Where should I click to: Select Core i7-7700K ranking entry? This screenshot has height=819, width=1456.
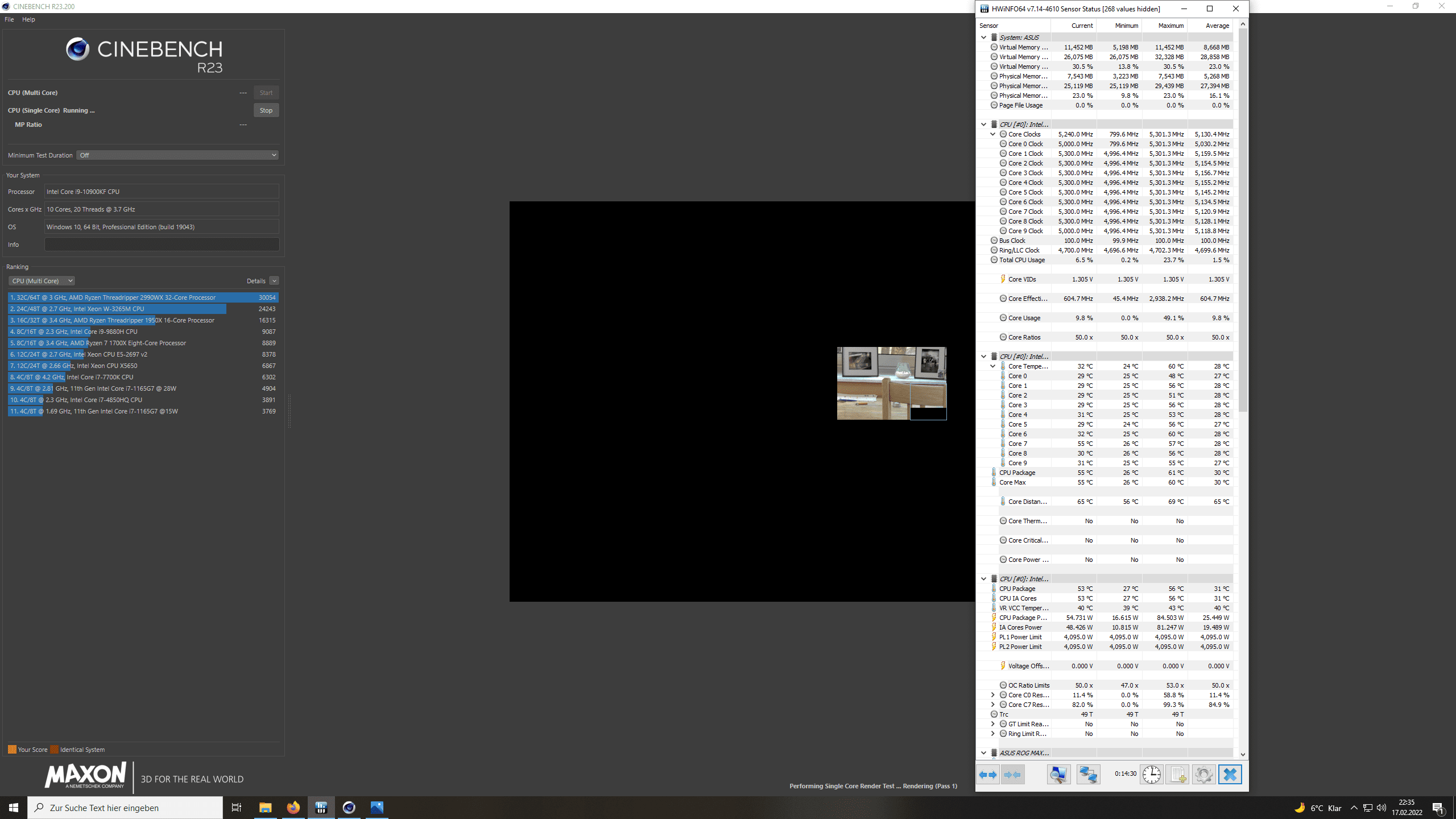[x=143, y=377]
